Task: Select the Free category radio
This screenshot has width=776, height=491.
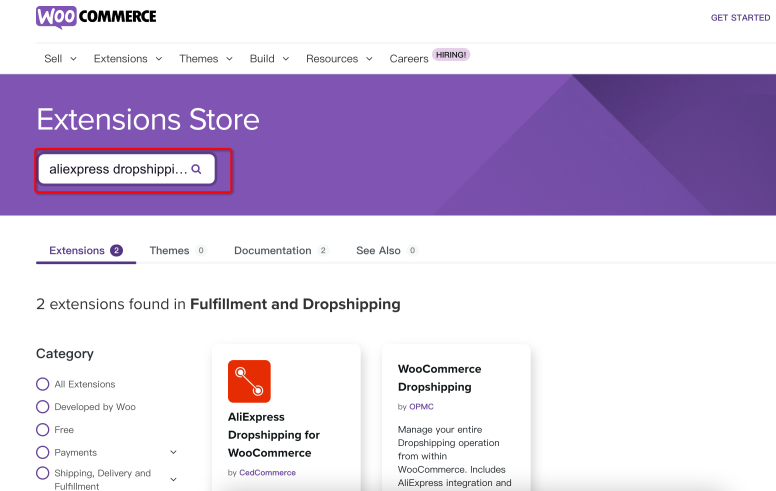Action: click(43, 430)
